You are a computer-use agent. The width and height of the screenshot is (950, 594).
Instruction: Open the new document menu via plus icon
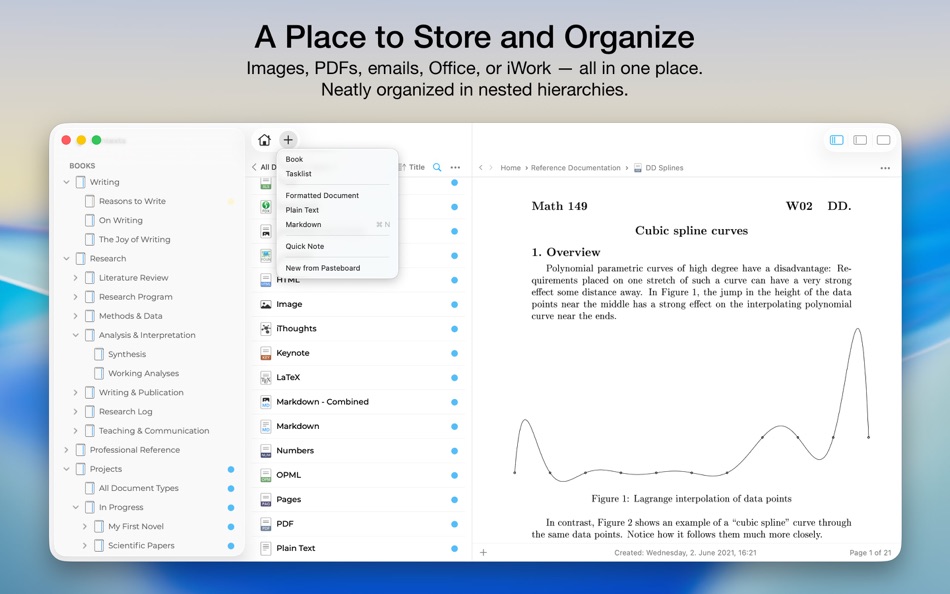coord(288,140)
